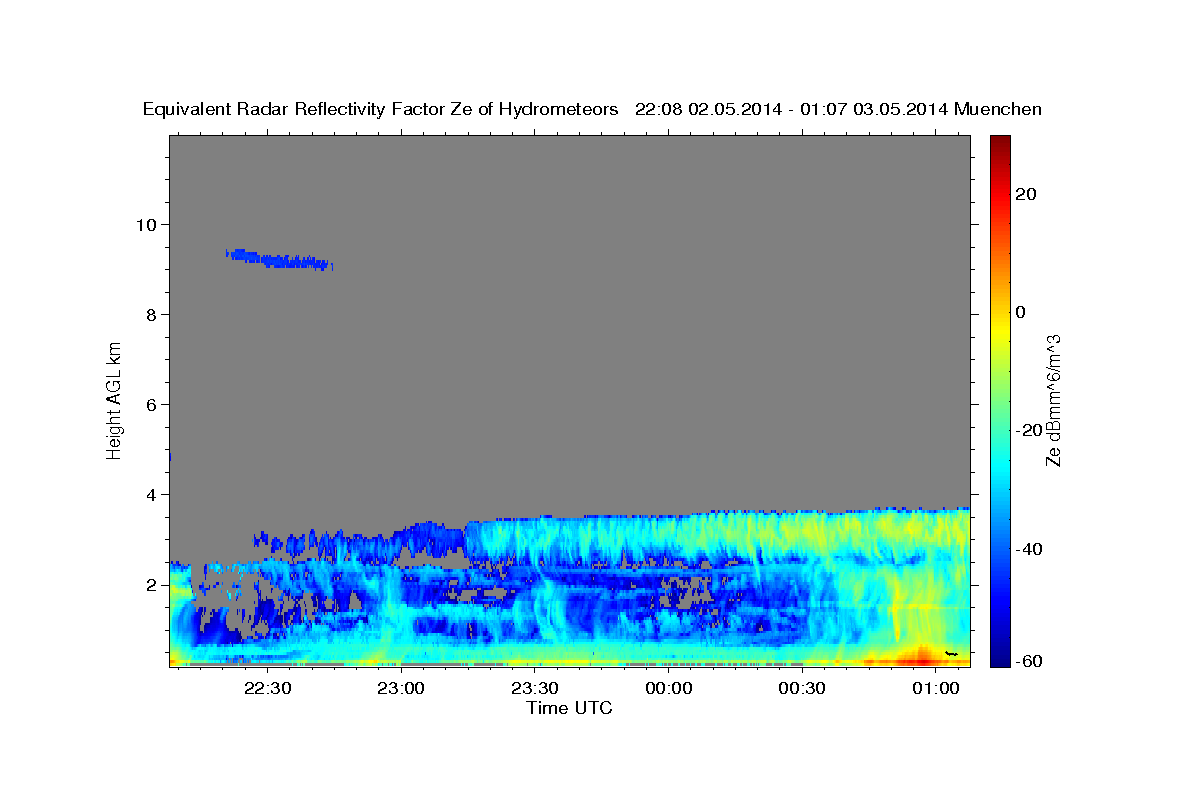Click the 22:30 time tick label

tap(268, 689)
